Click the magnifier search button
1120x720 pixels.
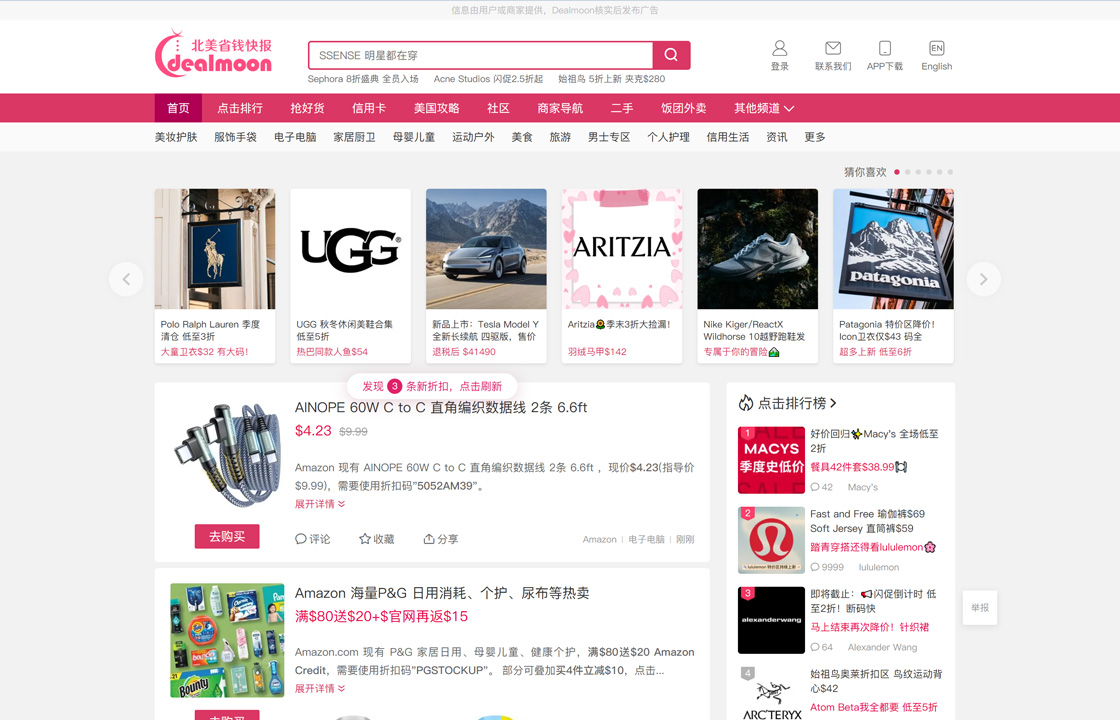(671, 55)
